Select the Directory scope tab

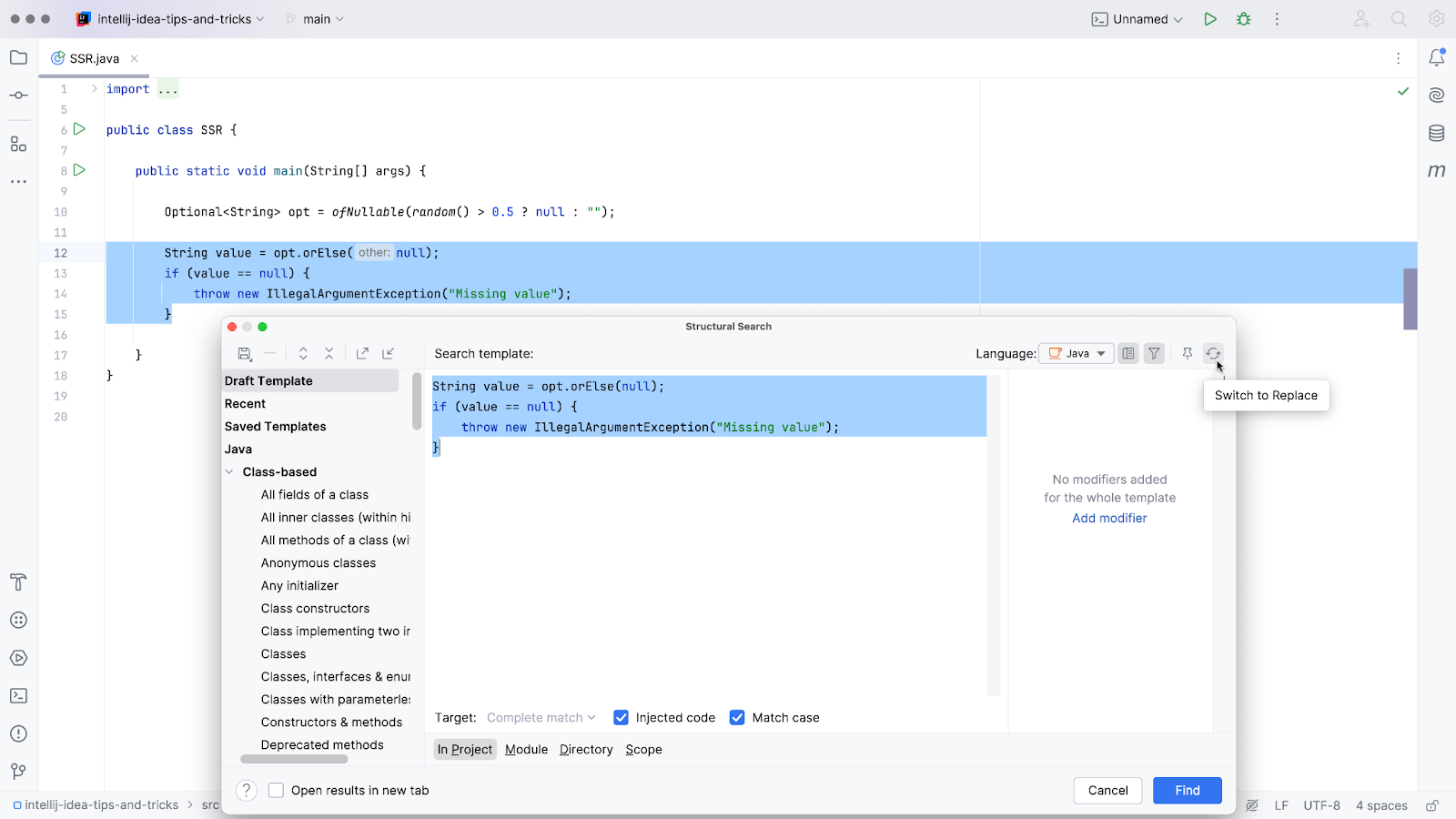(x=586, y=750)
